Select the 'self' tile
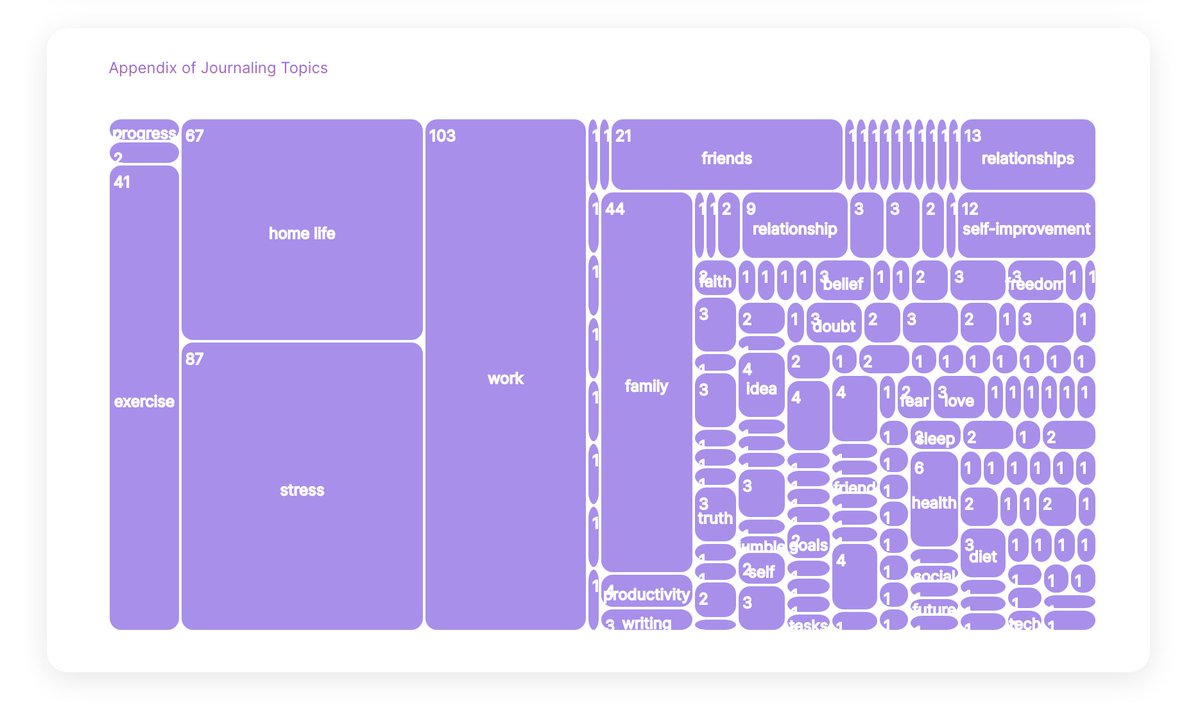The height and width of the screenshot is (712, 1200). (x=761, y=569)
